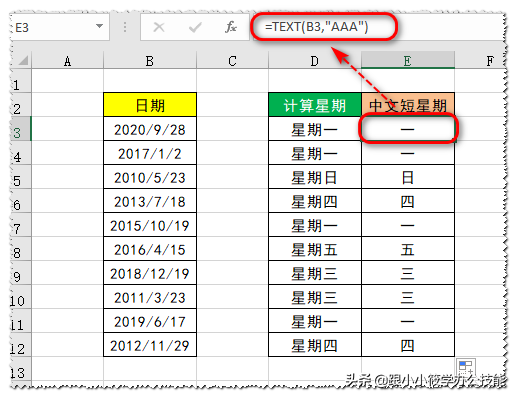Select row 10 header

(21, 297)
